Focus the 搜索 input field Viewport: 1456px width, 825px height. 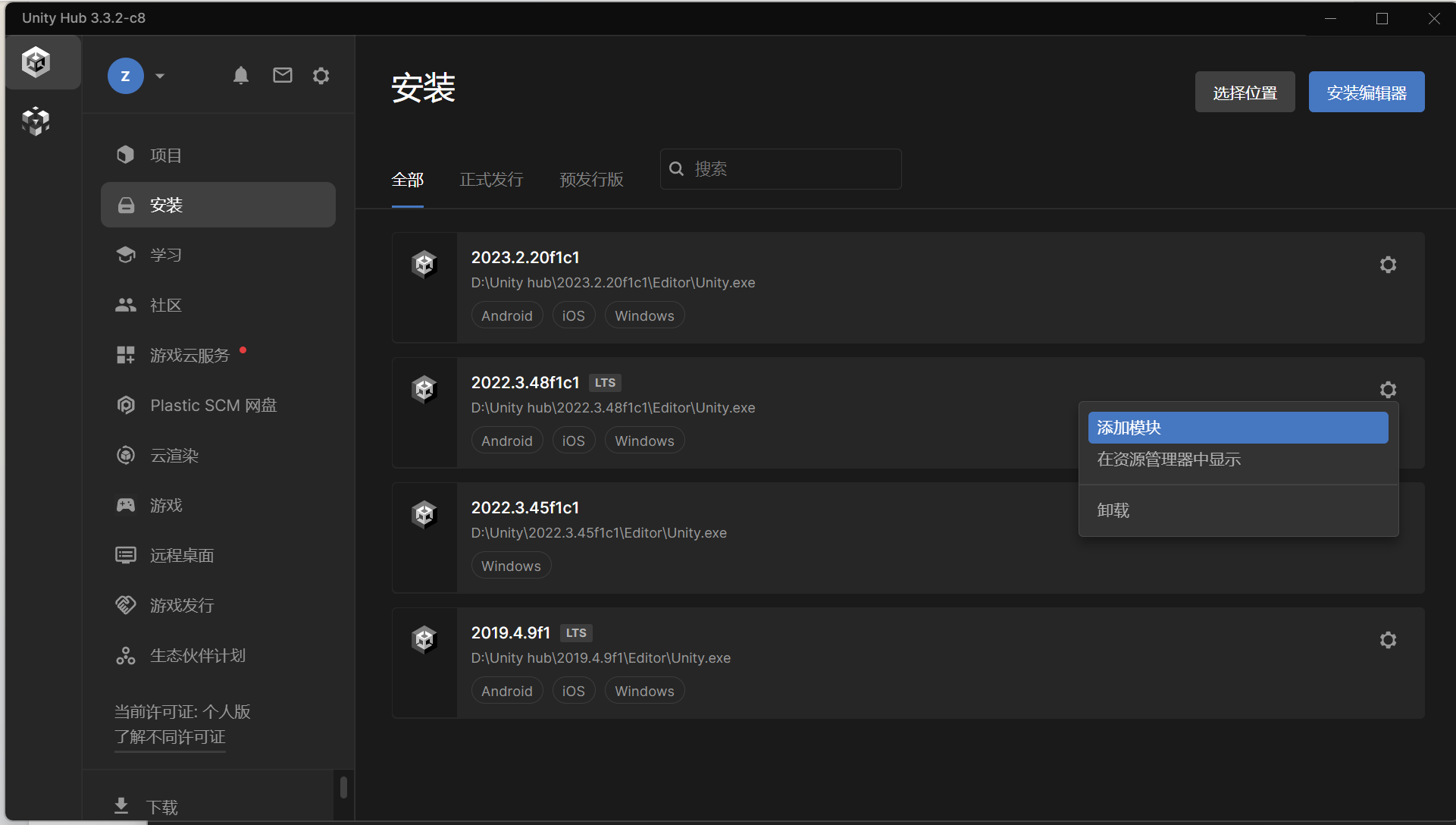pyautogui.click(x=781, y=169)
